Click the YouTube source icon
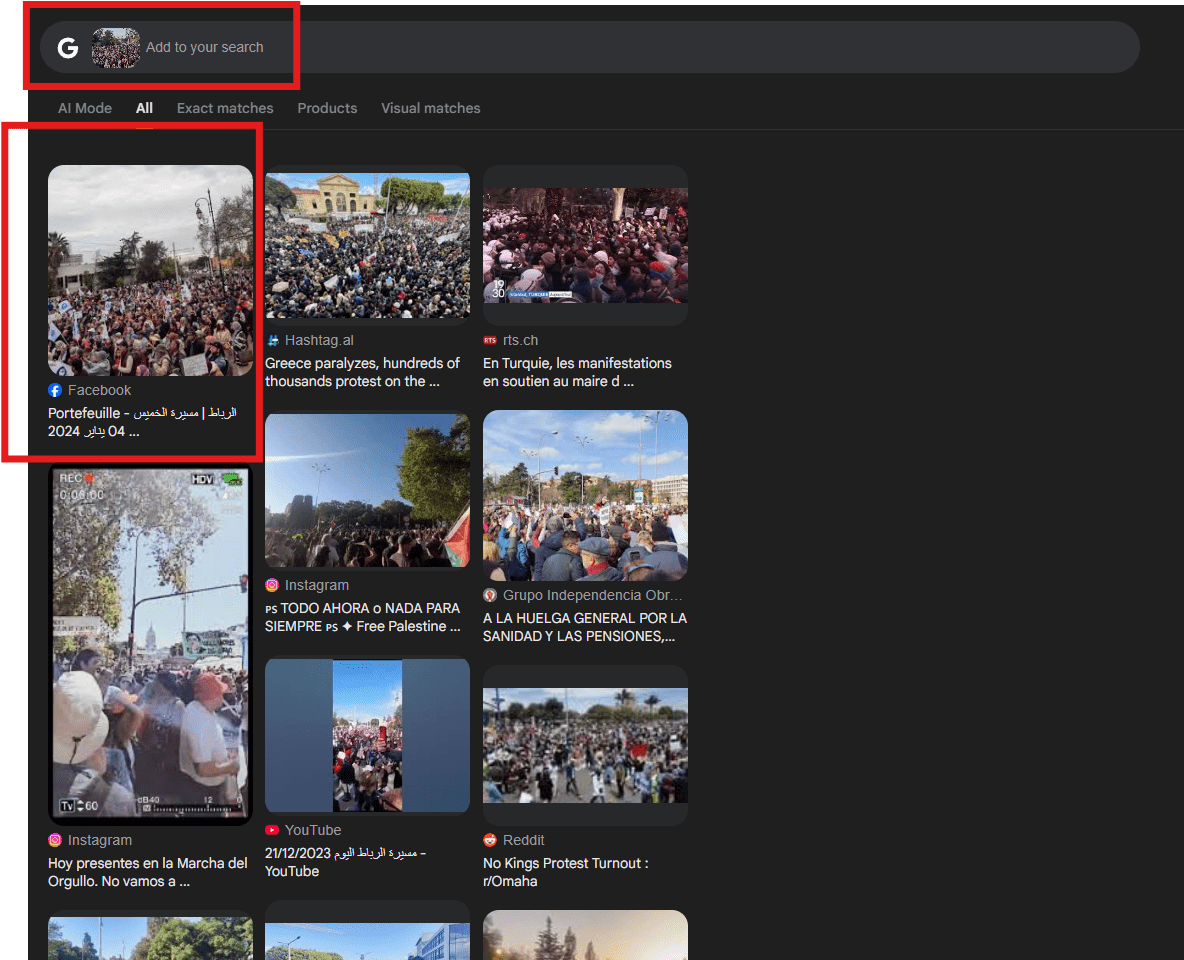Screen dimensions: 1184x960 pyautogui.click(x=272, y=831)
